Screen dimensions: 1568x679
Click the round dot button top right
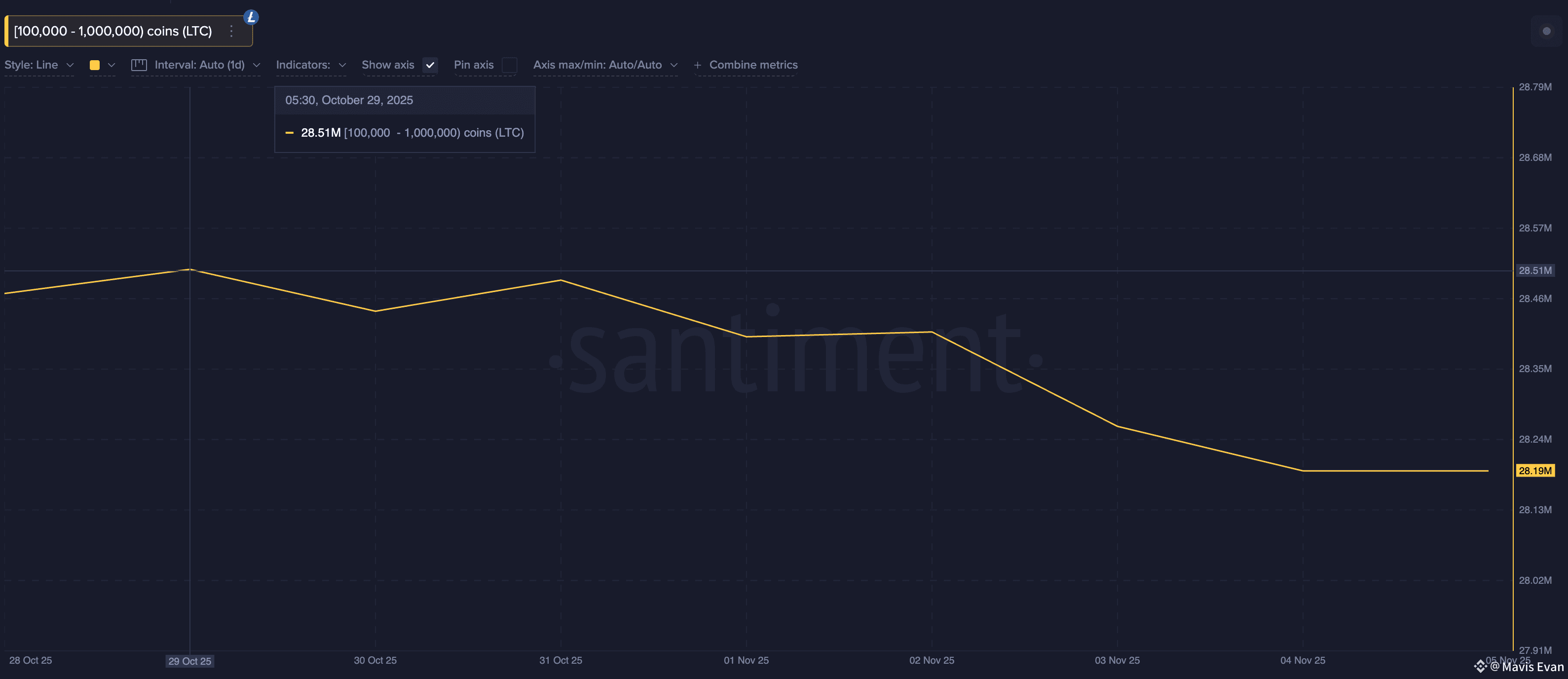pyautogui.click(x=1546, y=31)
